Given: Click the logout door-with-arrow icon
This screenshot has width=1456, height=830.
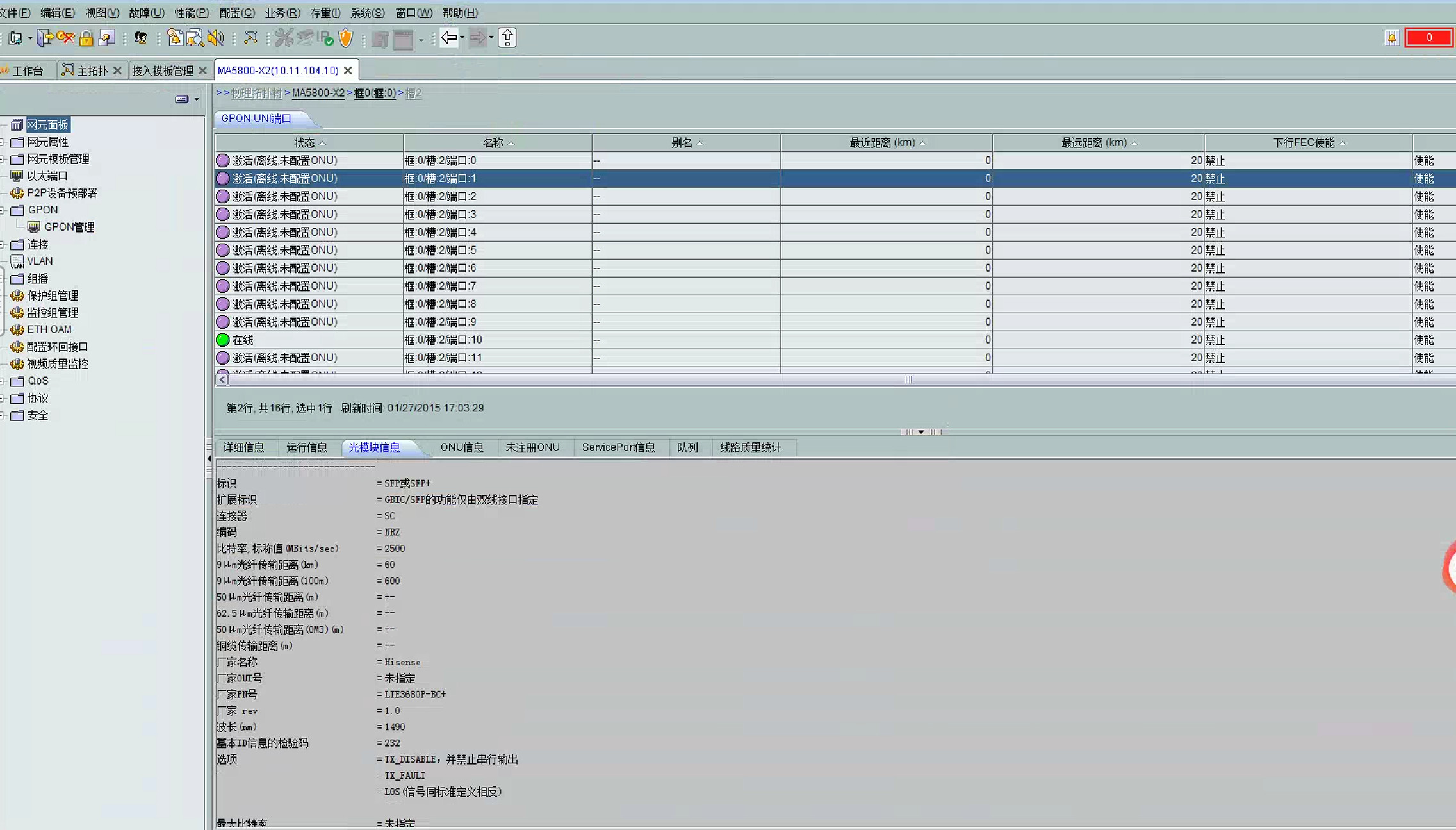Looking at the screenshot, I should (x=44, y=38).
